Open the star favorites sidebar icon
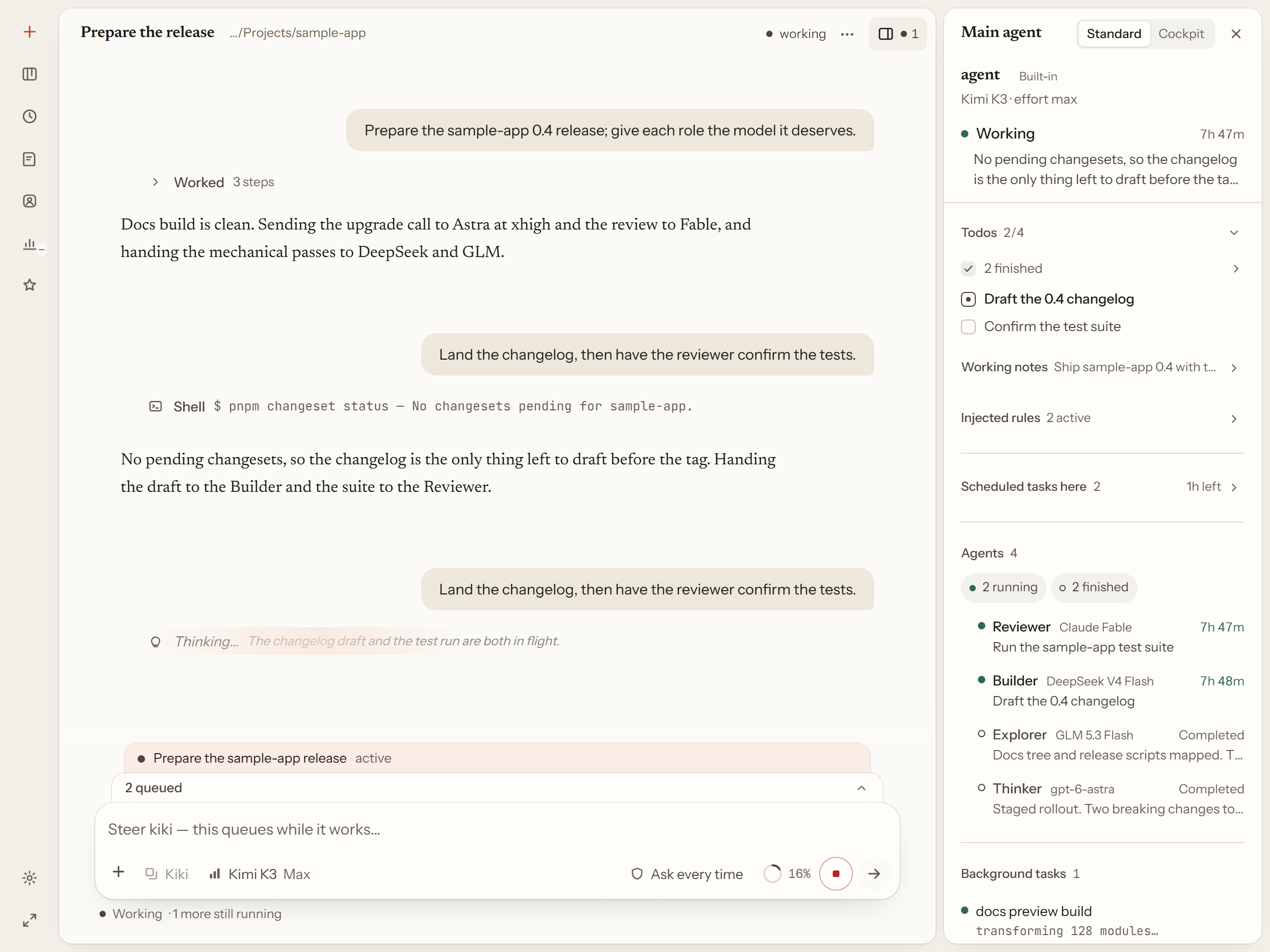 tap(30, 285)
